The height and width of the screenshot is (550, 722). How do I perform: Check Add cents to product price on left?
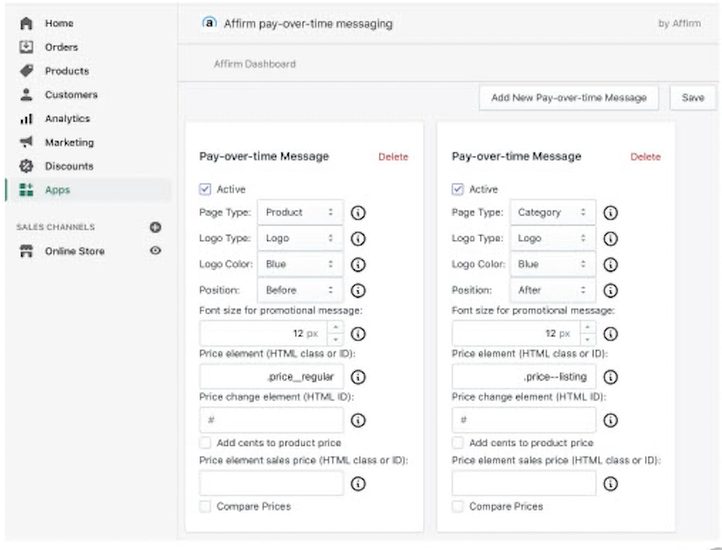tap(206, 442)
